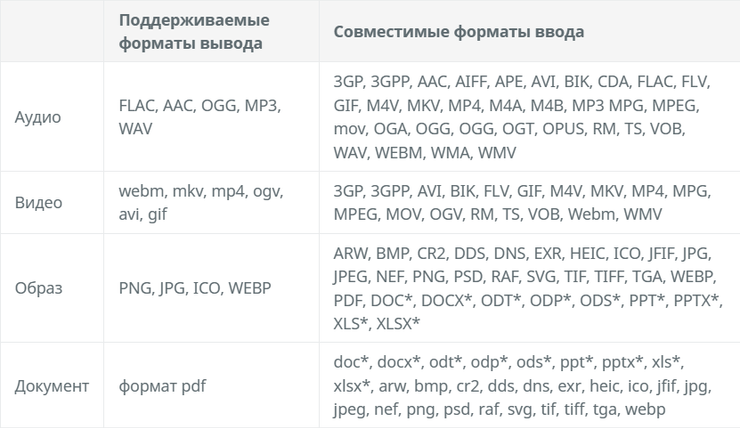Select the "Образ" row label
Image resolution: width=740 pixels, height=428 pixels.
(40, 289)
